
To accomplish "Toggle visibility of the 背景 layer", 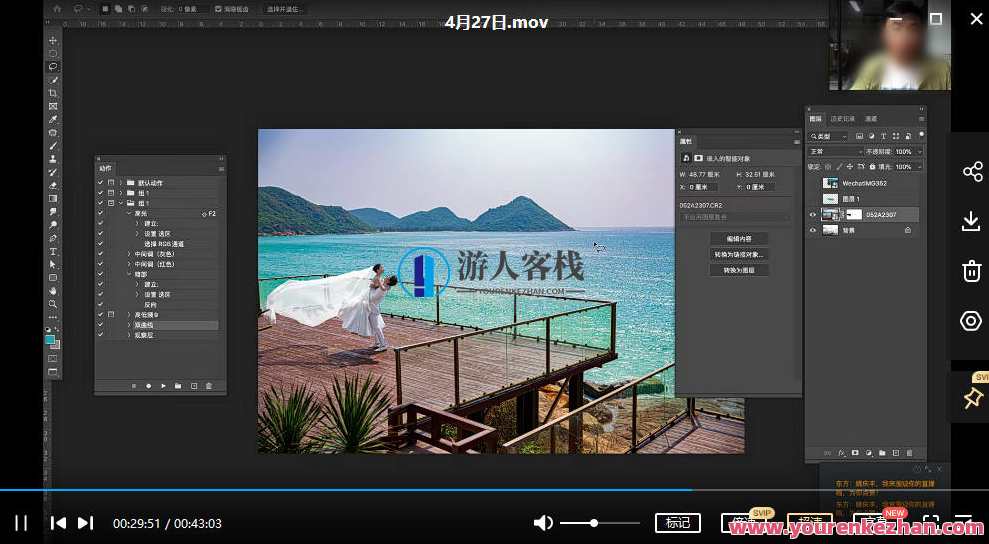I will tap(812, 230).
